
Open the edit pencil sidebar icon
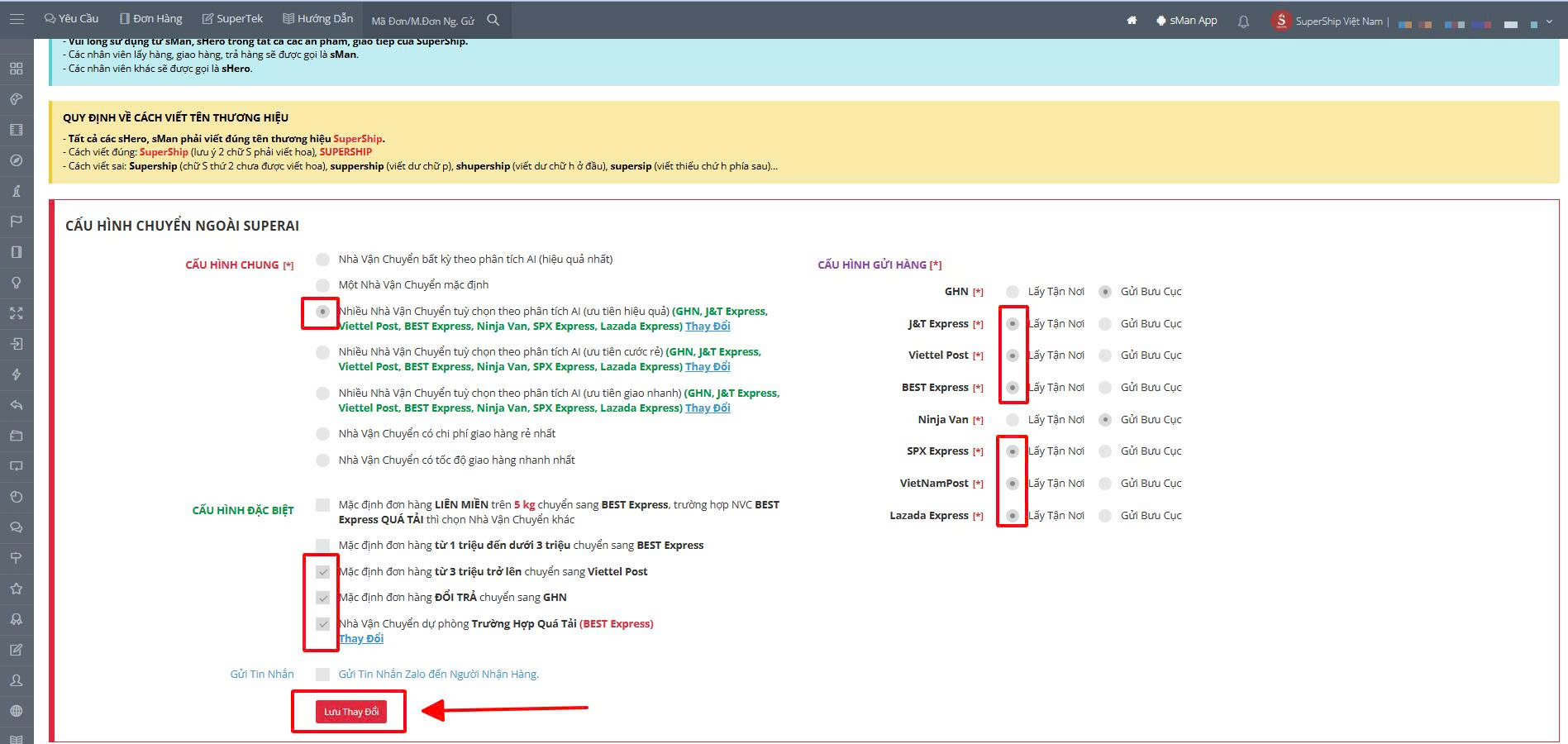tap(17, 650)
